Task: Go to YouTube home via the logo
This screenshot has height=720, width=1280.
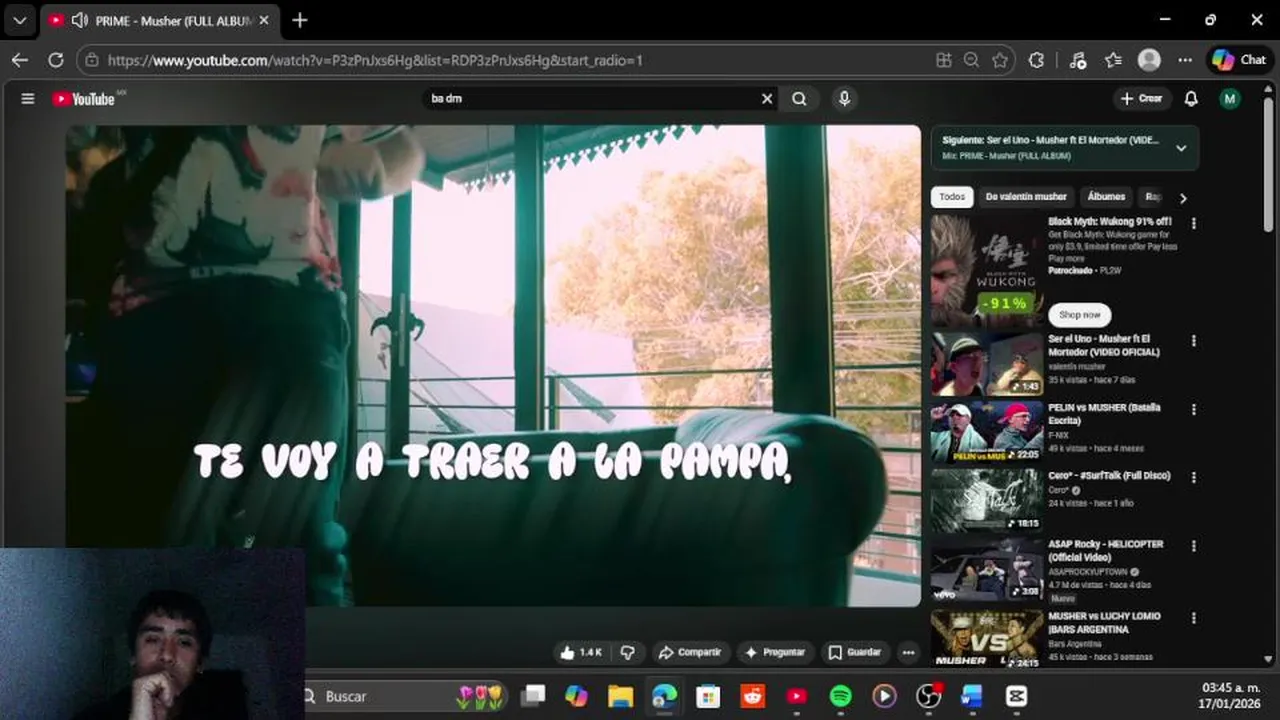Action: pos(84,99)
